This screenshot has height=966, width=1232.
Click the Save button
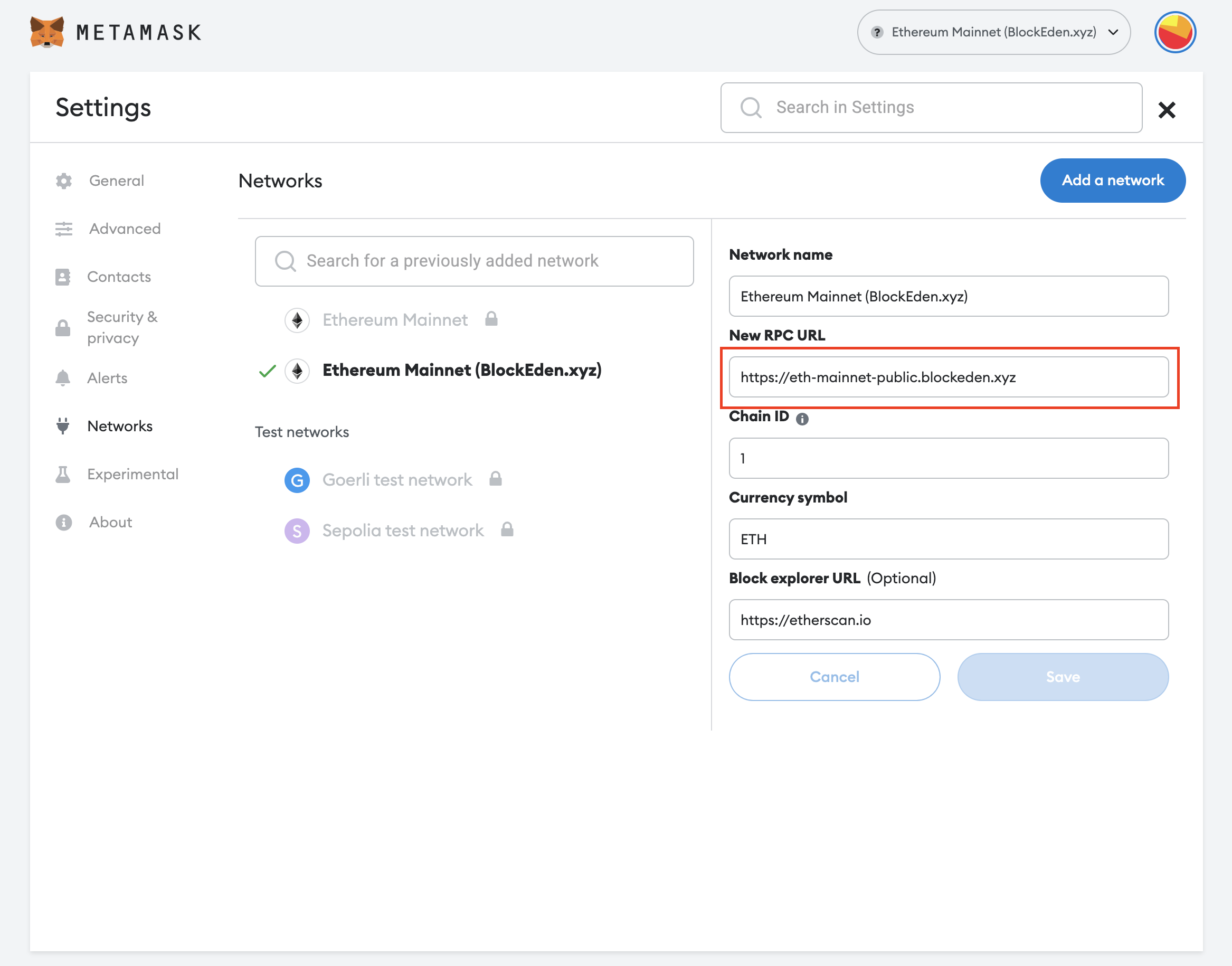click(x=1063, y=676)
